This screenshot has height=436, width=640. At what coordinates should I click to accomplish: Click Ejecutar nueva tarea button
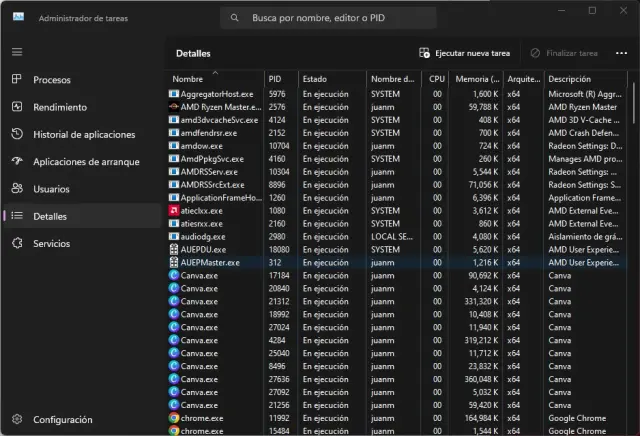466,53
